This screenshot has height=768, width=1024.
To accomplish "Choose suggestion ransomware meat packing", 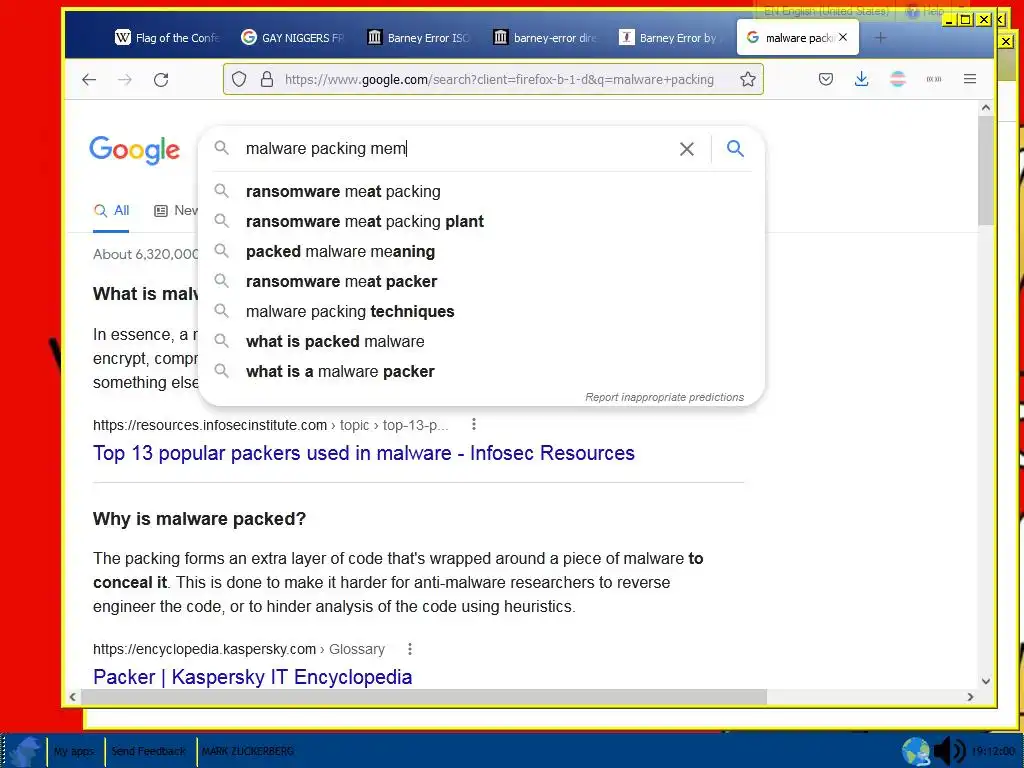I will pos(481,191).
